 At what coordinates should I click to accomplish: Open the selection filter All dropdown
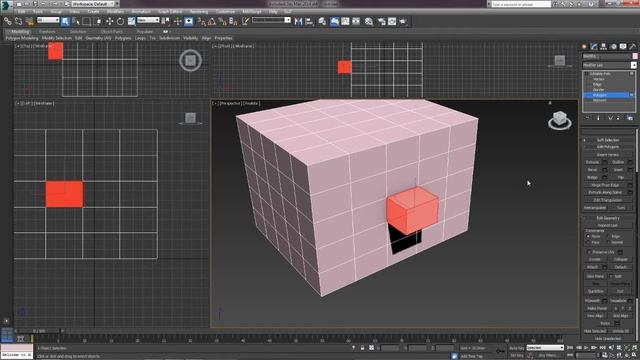pyautogui.click(x=48, y=20)
